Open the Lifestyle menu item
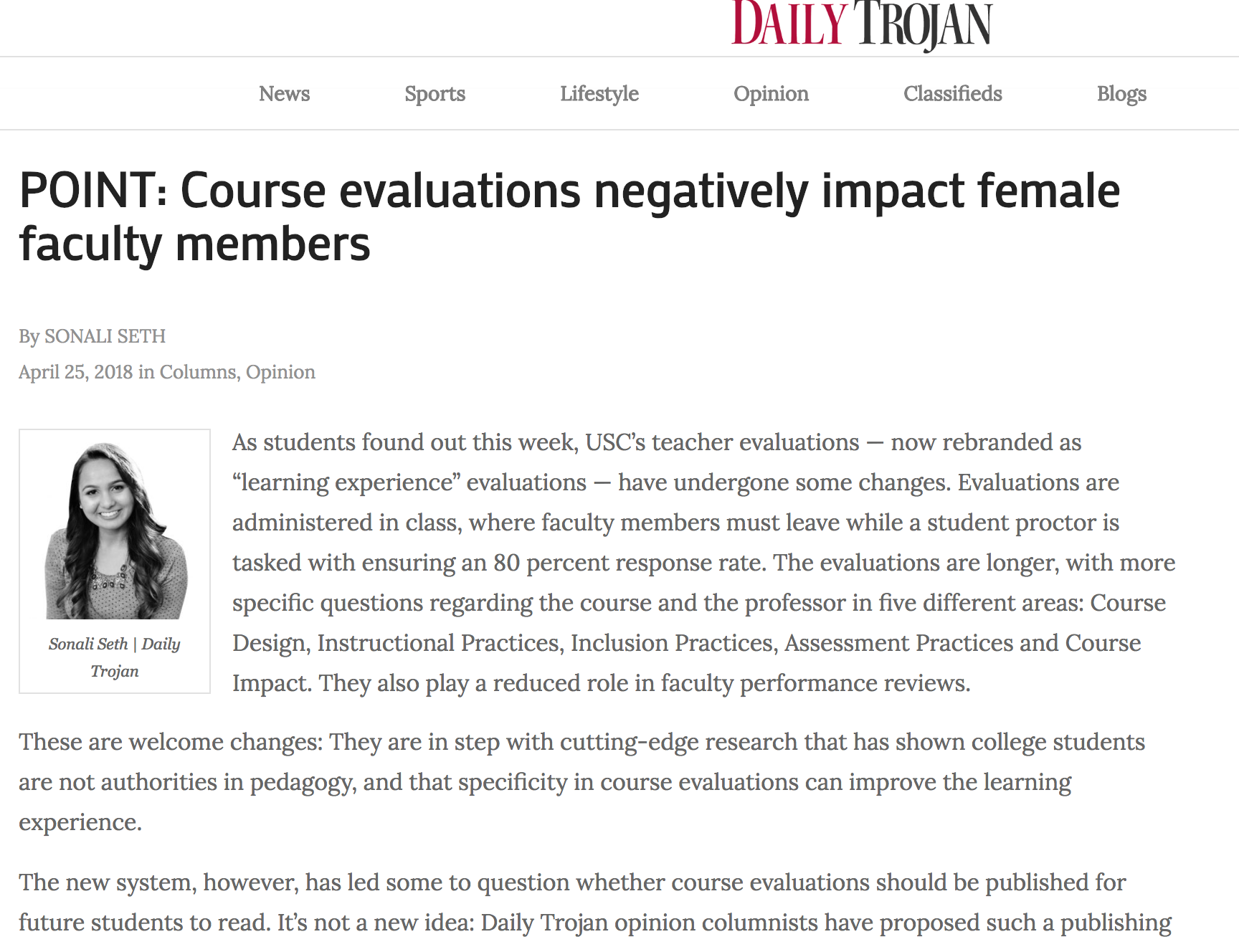 point(599,94)
